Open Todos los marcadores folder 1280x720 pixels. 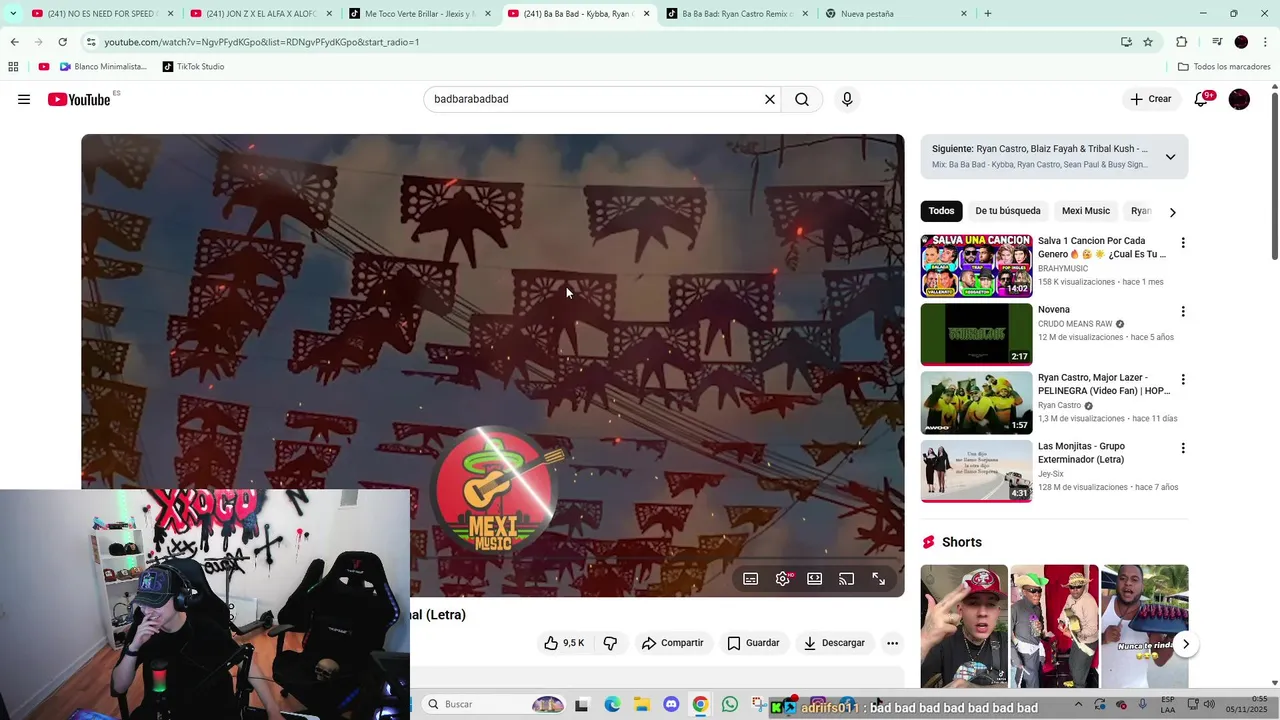pos(1224,67)
